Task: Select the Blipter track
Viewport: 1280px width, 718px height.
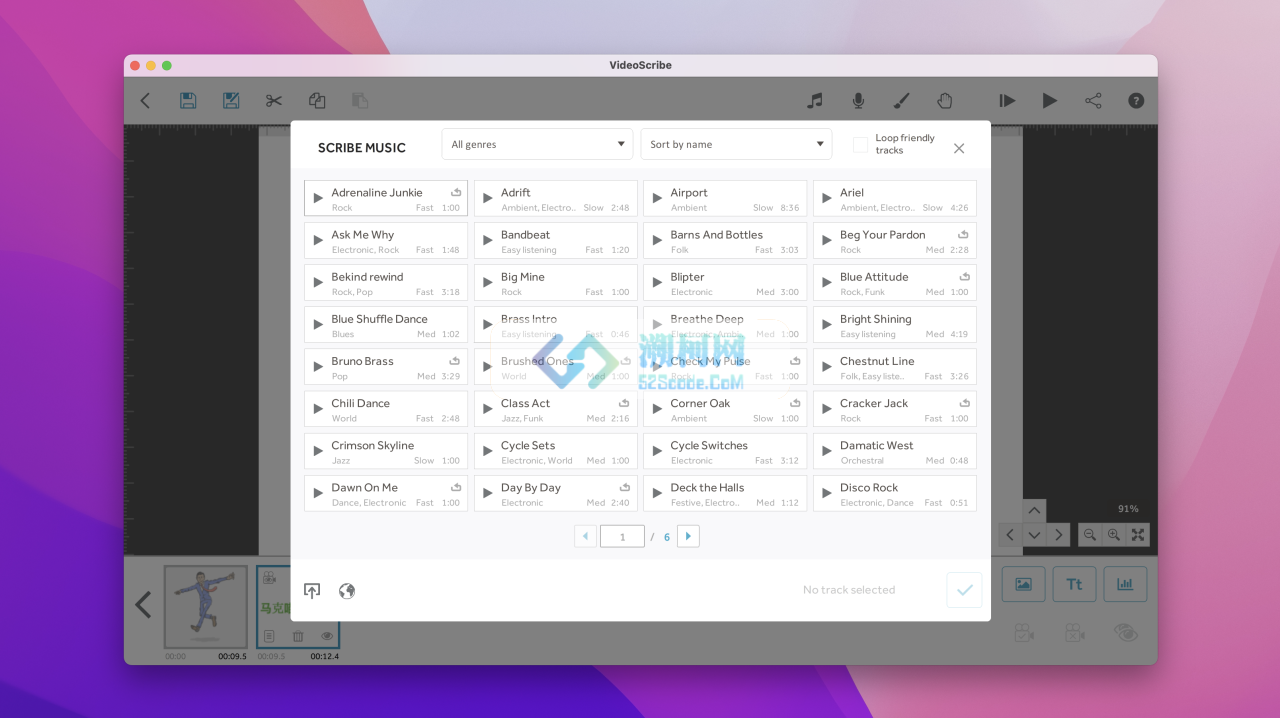Action: (725, 282)
